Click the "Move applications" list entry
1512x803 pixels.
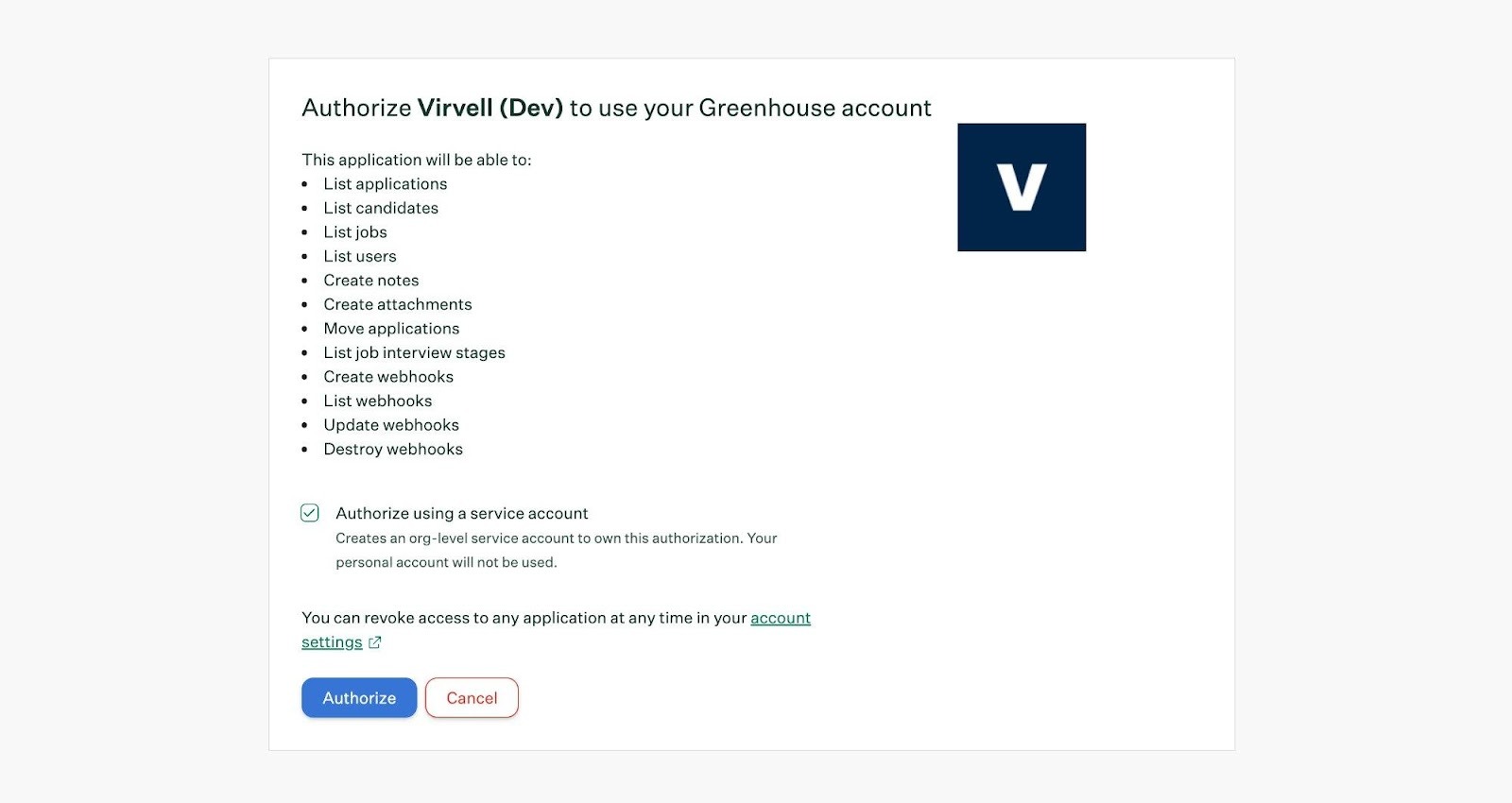coord(391,328)
